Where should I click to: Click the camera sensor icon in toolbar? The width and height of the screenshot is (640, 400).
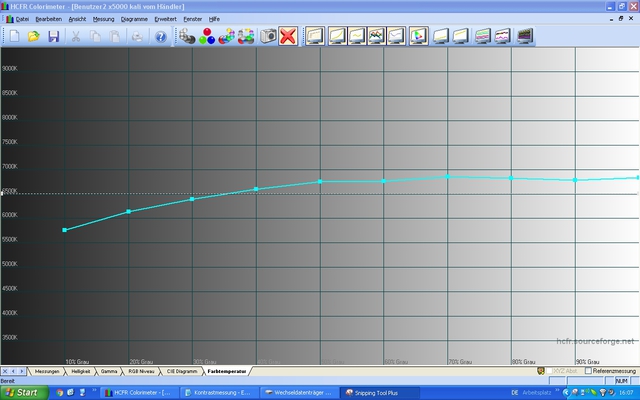click(x=268, y=36)
